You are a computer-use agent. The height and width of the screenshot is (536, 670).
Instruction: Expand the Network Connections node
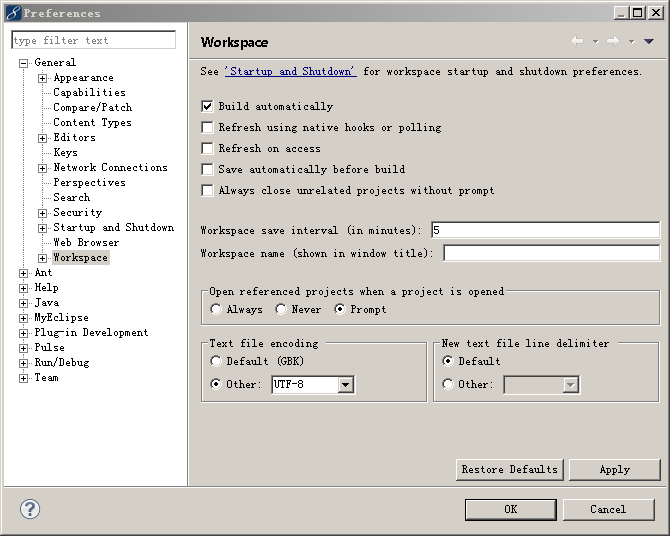click(42, 168)
